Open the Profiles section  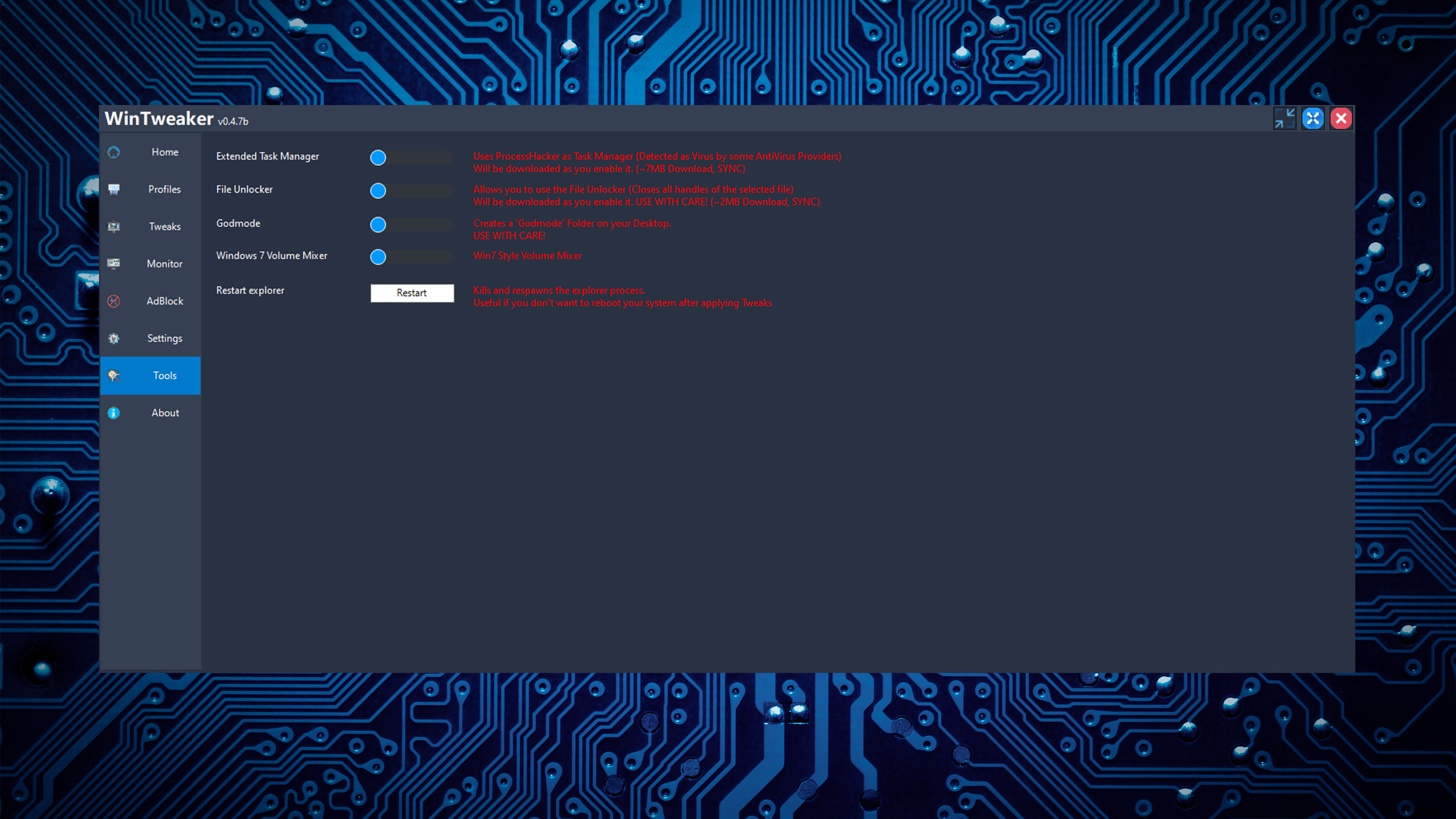tap(164, 189)
